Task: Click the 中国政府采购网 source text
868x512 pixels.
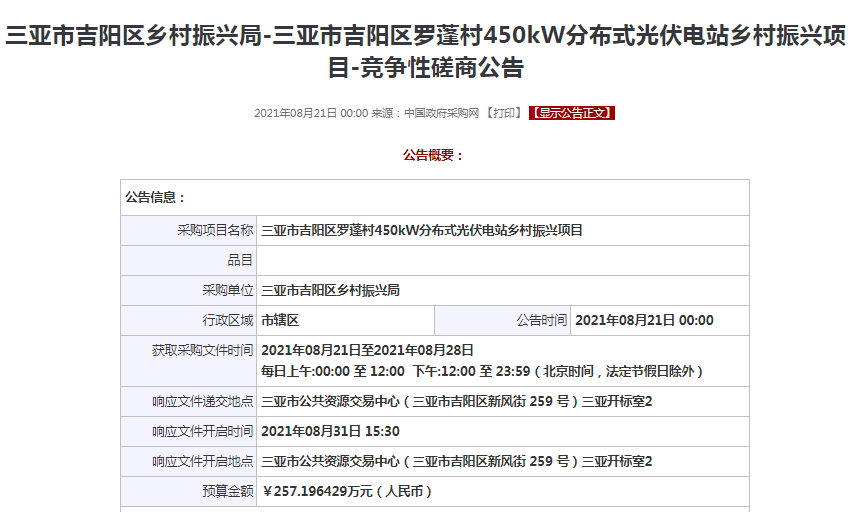Action: 441,113
